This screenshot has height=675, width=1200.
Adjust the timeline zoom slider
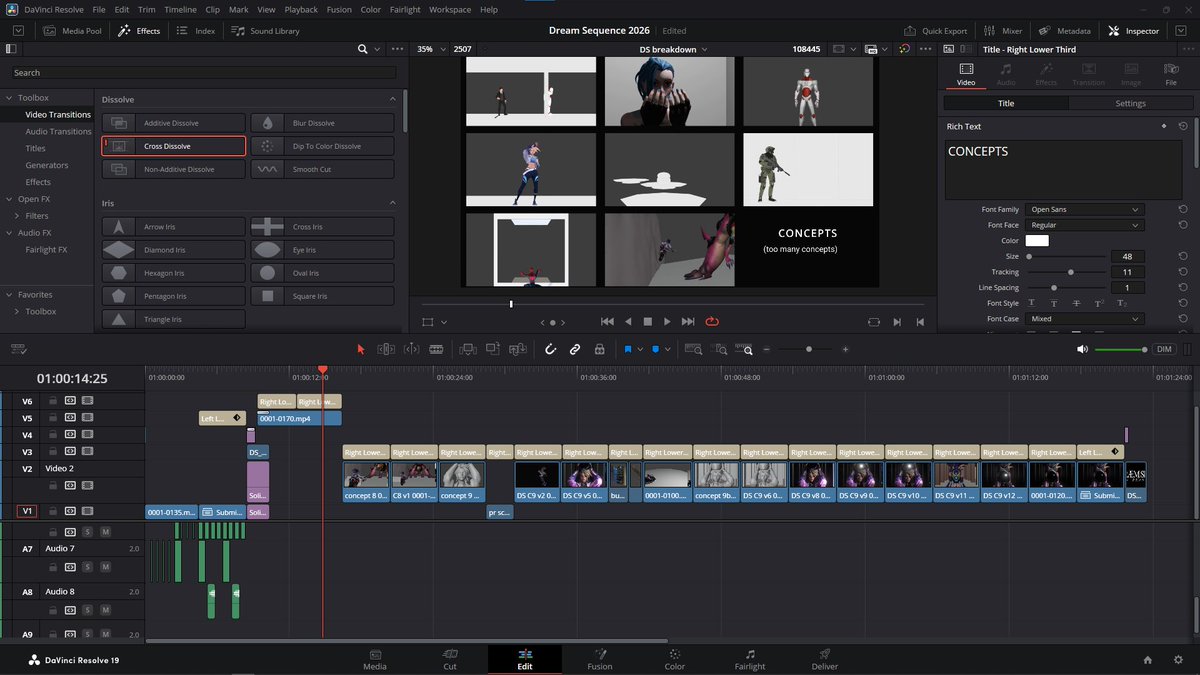point(809,350)
